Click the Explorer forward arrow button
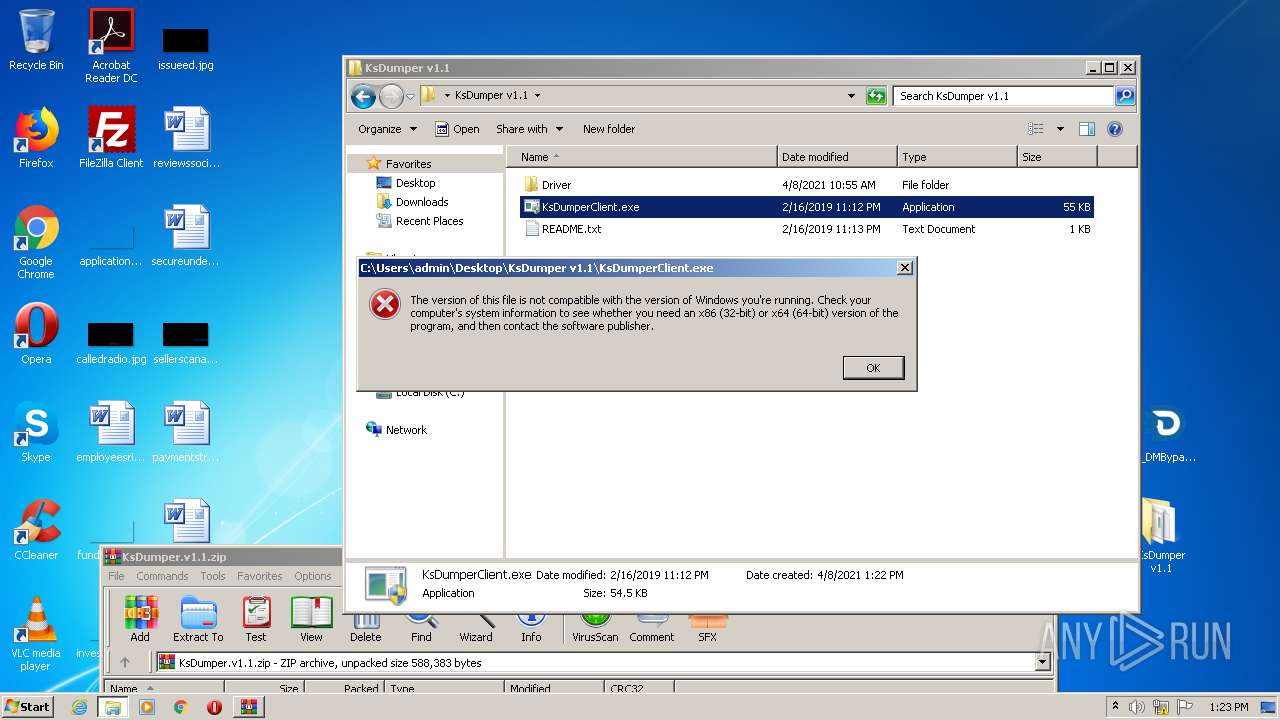This screenshot has height=720, width=1280. 391,96
